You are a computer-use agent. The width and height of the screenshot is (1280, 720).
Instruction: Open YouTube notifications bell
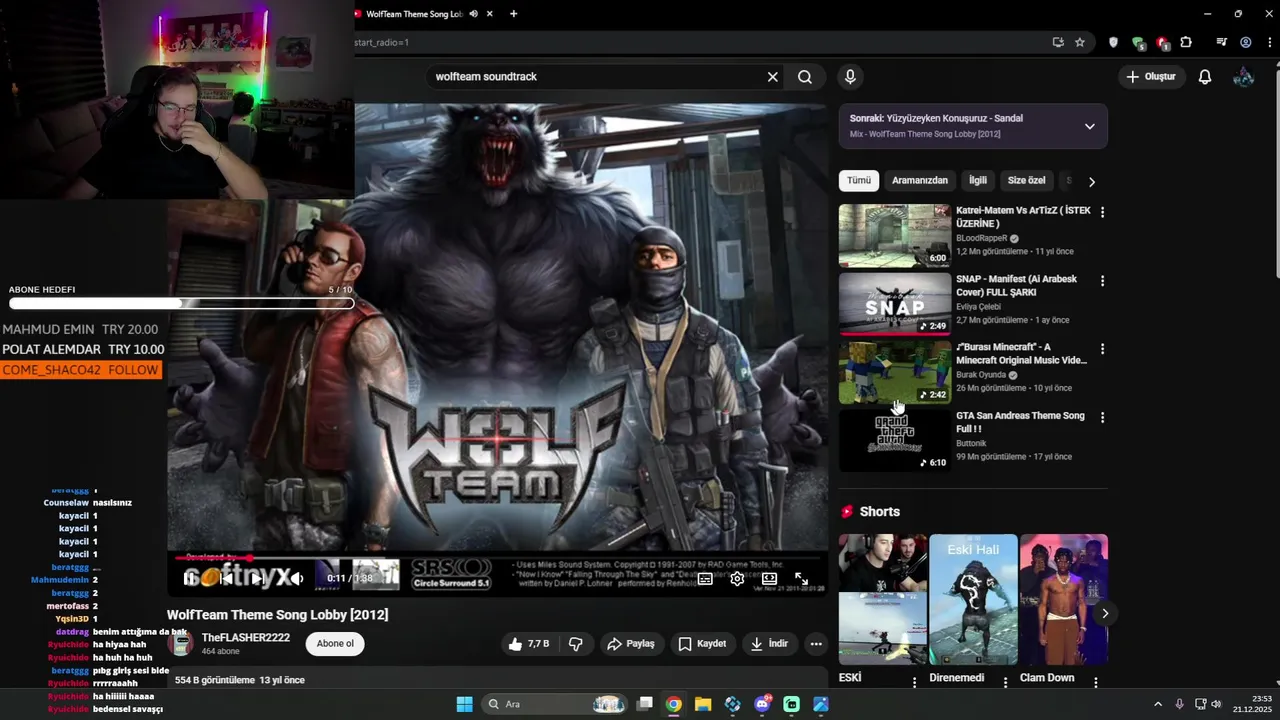1205,77
